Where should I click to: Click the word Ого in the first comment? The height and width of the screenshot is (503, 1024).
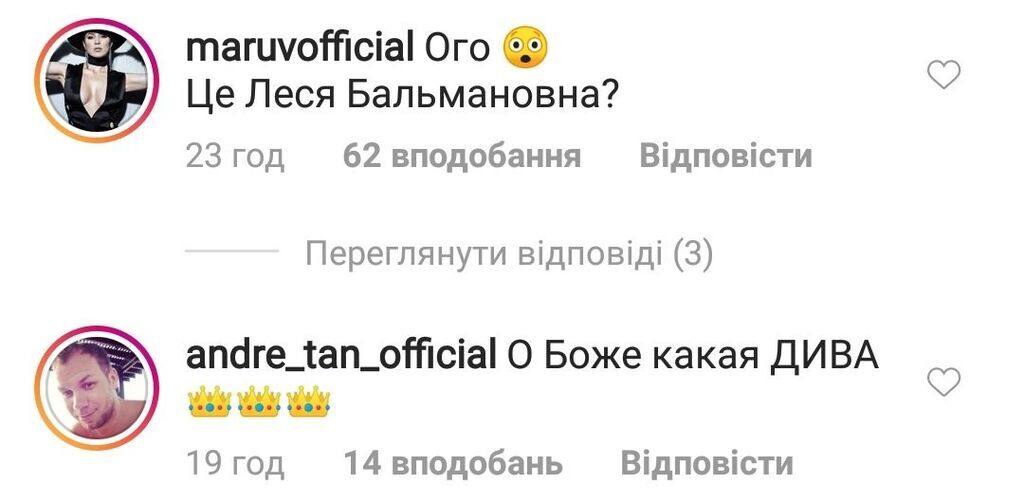457,48
